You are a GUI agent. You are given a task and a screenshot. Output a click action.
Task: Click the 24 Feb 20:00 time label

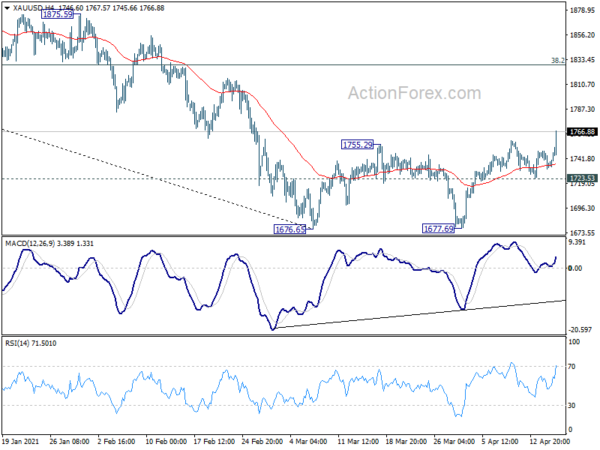coord(262,441)
